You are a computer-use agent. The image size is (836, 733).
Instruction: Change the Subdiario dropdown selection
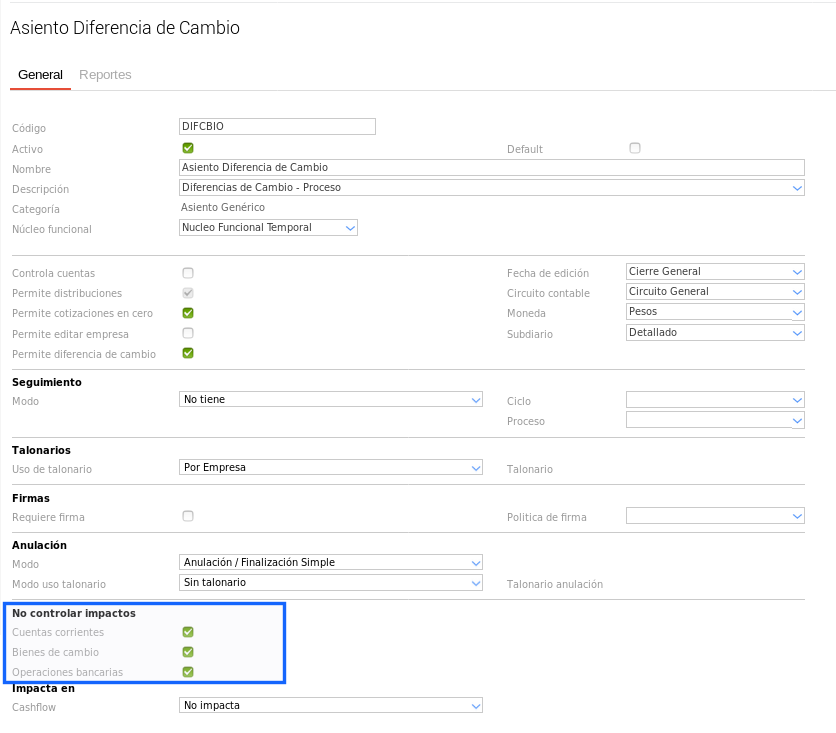[x=714, y=332]
